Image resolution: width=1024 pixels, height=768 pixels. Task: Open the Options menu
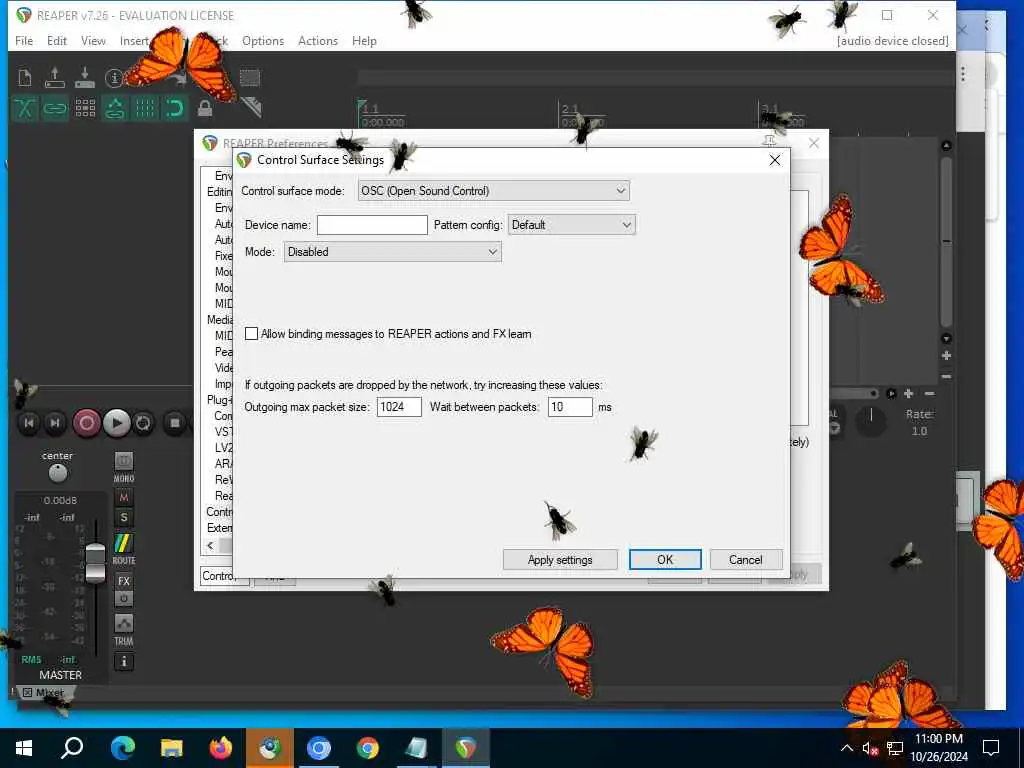[263, 40]
